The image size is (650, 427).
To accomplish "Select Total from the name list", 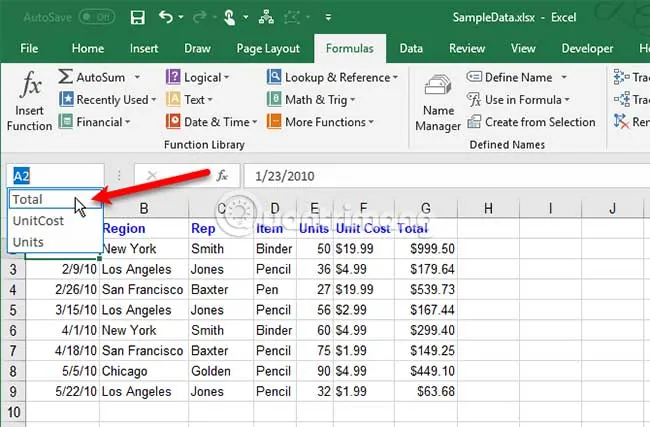I will click(55, 199).
